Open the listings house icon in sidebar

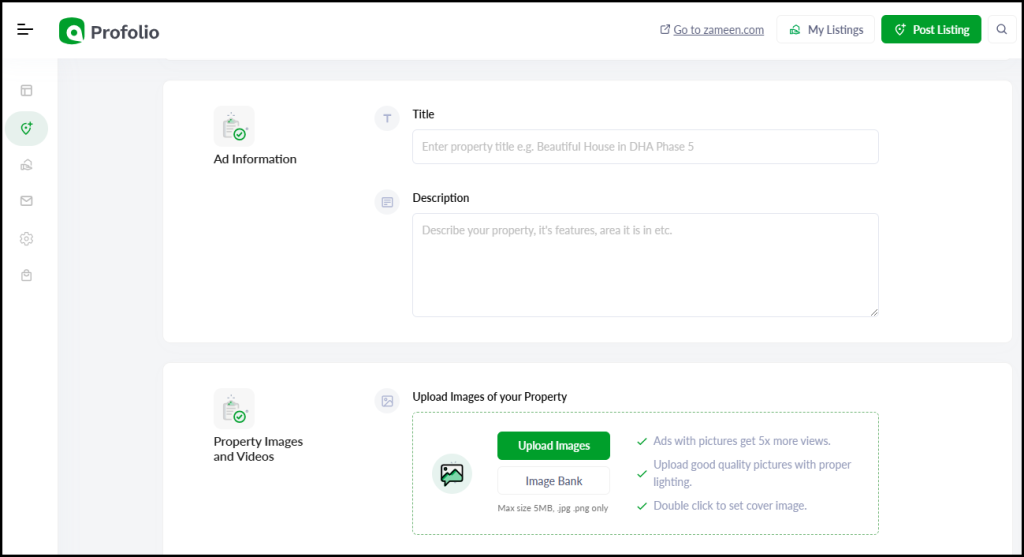point(26,165)
